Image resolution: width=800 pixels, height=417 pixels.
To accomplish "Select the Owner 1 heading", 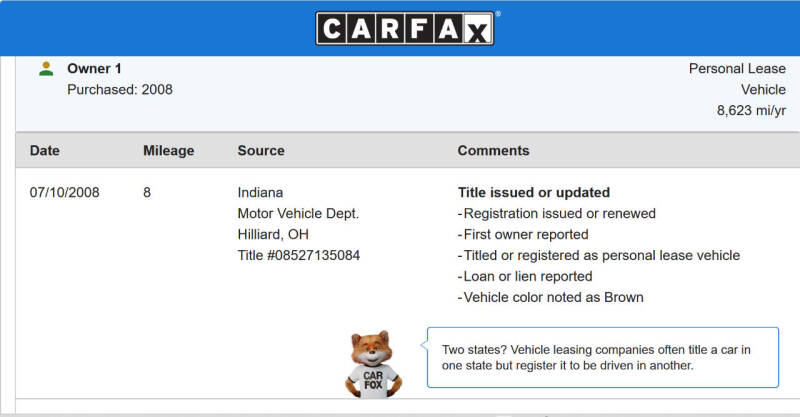I will pyautogui.click(x=94, y=68).
